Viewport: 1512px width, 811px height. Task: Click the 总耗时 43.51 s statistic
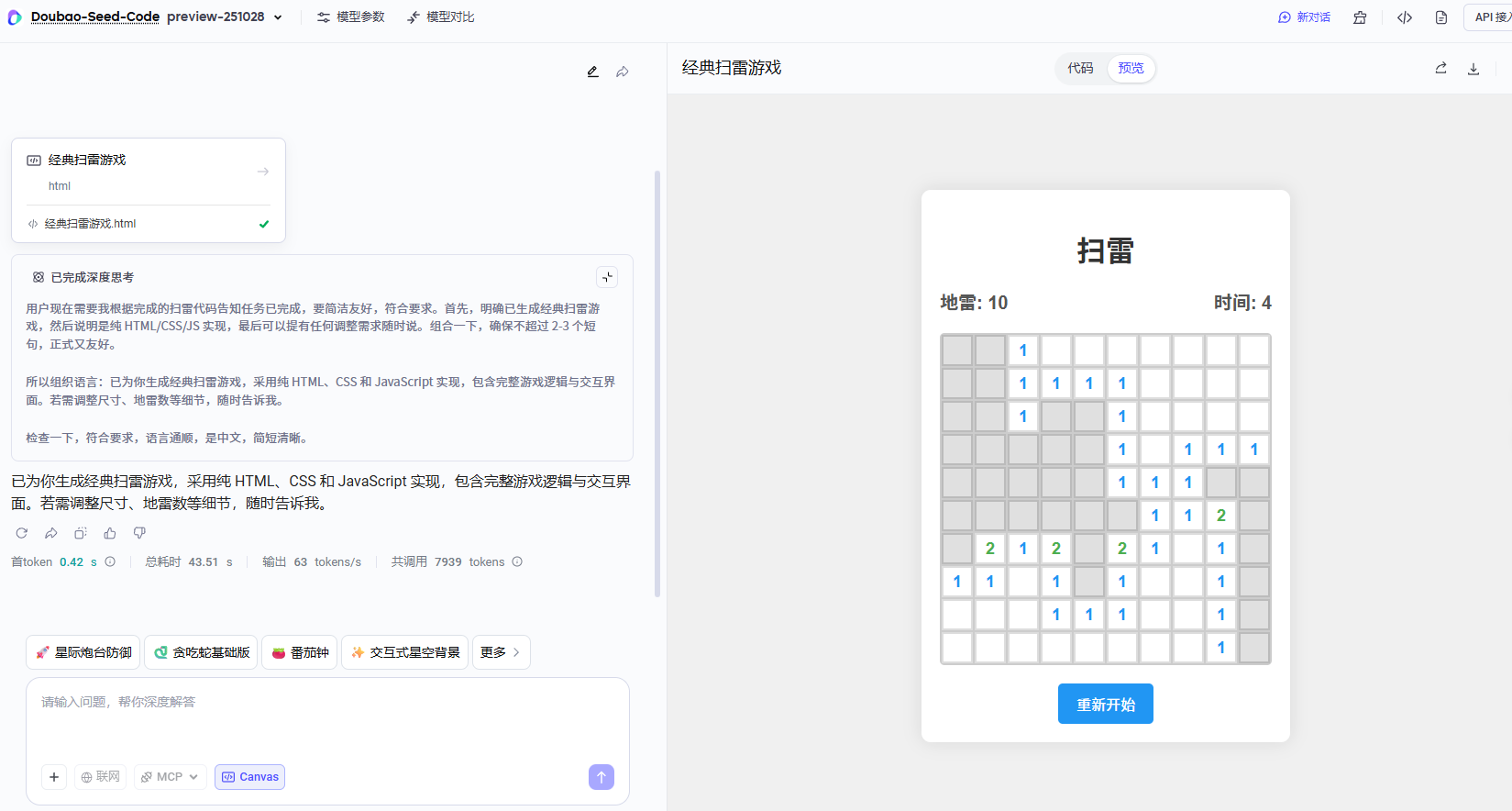click(x=189, y=561)
